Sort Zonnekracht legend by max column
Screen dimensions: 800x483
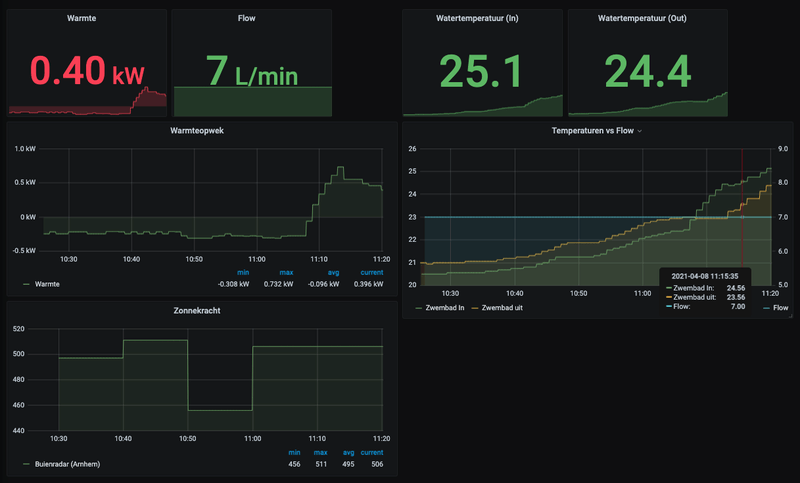[x=320, y=453]
